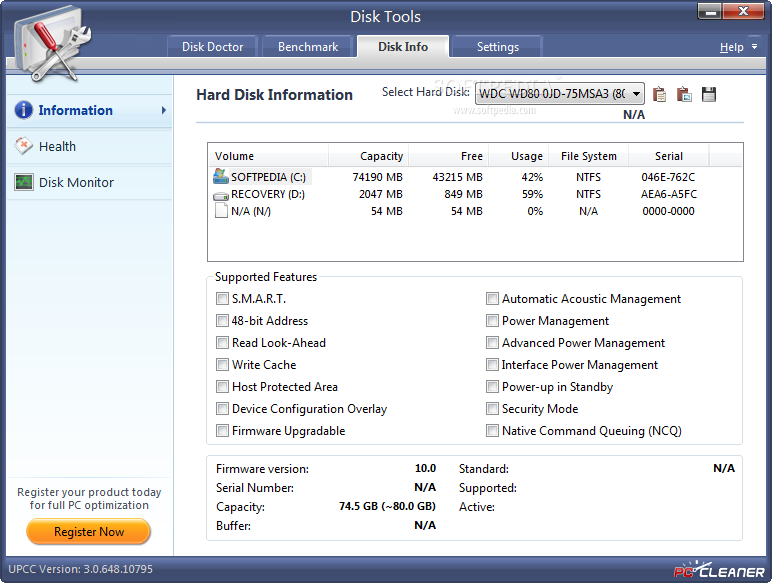Image resolution: width=772 pixels, height=583 pixels.
Task: Open the Select Hard Disk dropdown
Action: click(x=560, y=94)
